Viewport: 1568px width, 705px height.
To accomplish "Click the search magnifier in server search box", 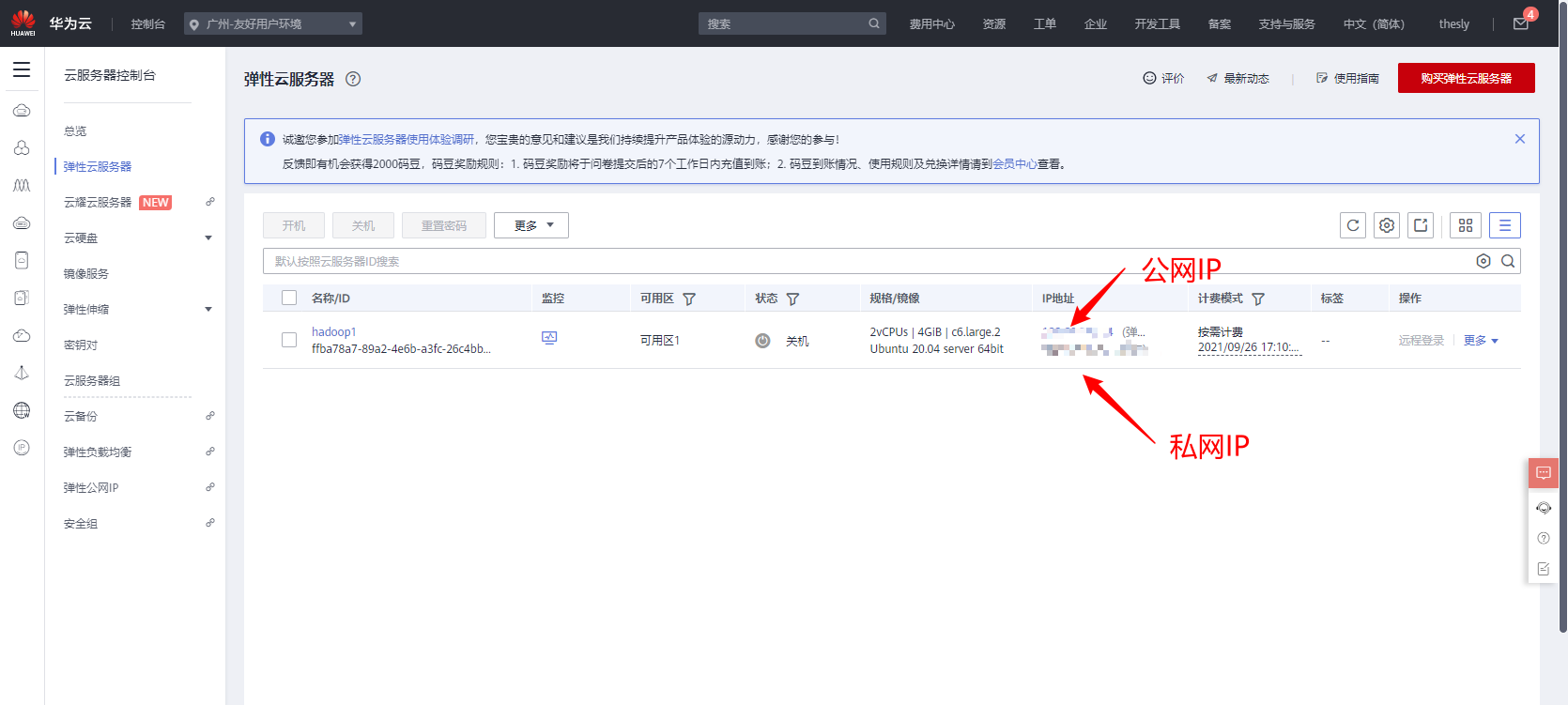I will [x=1508, y=261].
